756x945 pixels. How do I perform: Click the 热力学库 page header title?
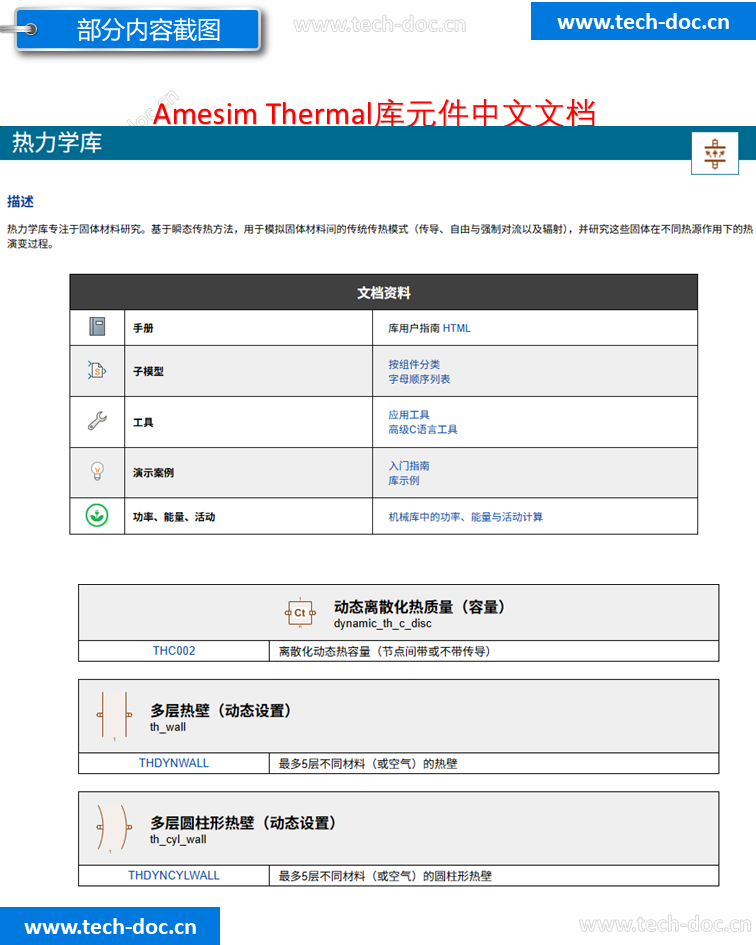tap(57, 142)
